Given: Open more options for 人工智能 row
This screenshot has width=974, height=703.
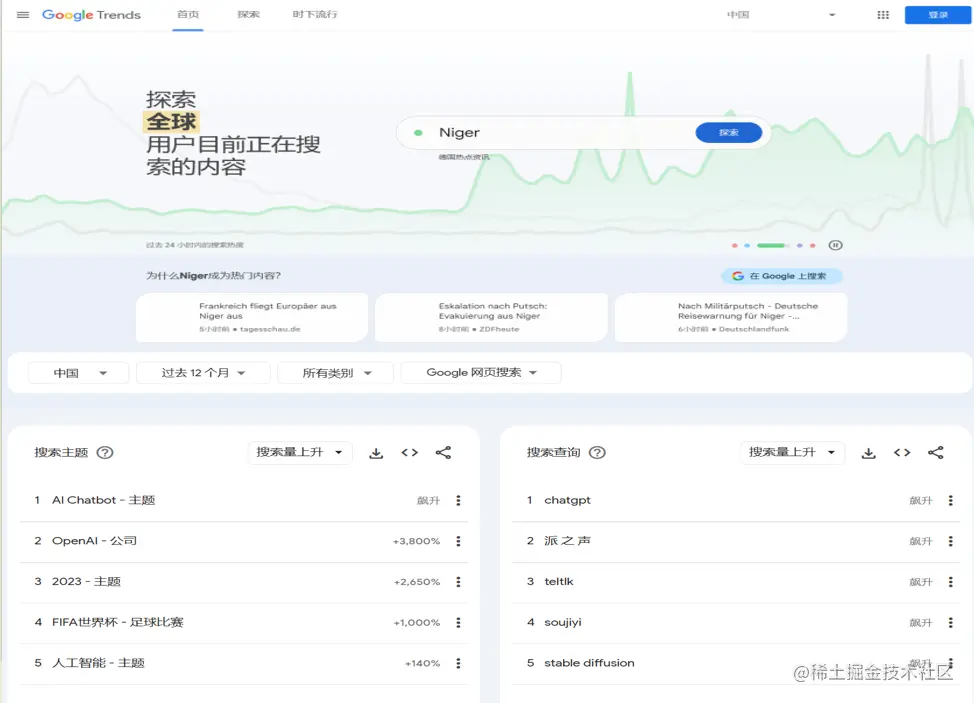Looking at the screenshot, I should 458,663.
